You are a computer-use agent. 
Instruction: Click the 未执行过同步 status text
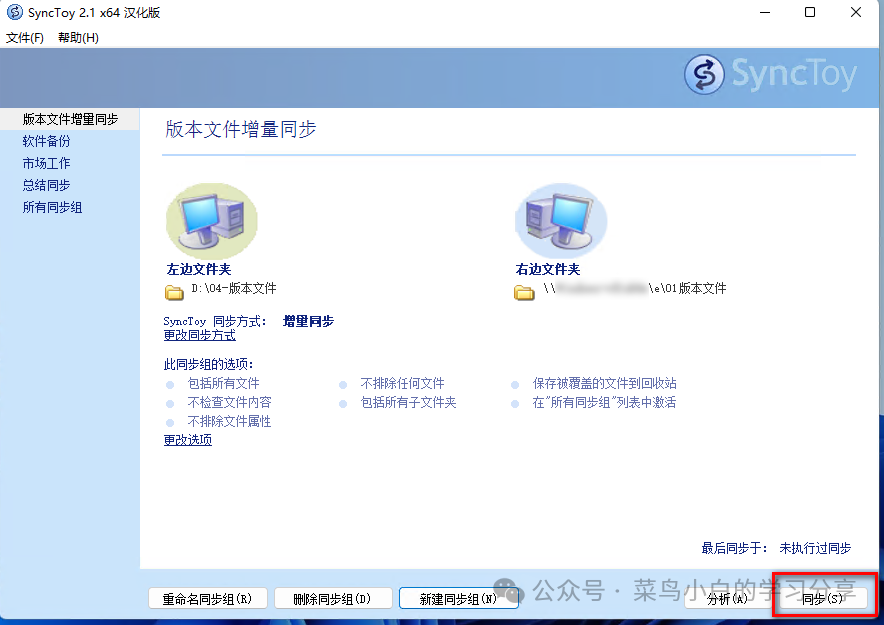coord(815,548)
